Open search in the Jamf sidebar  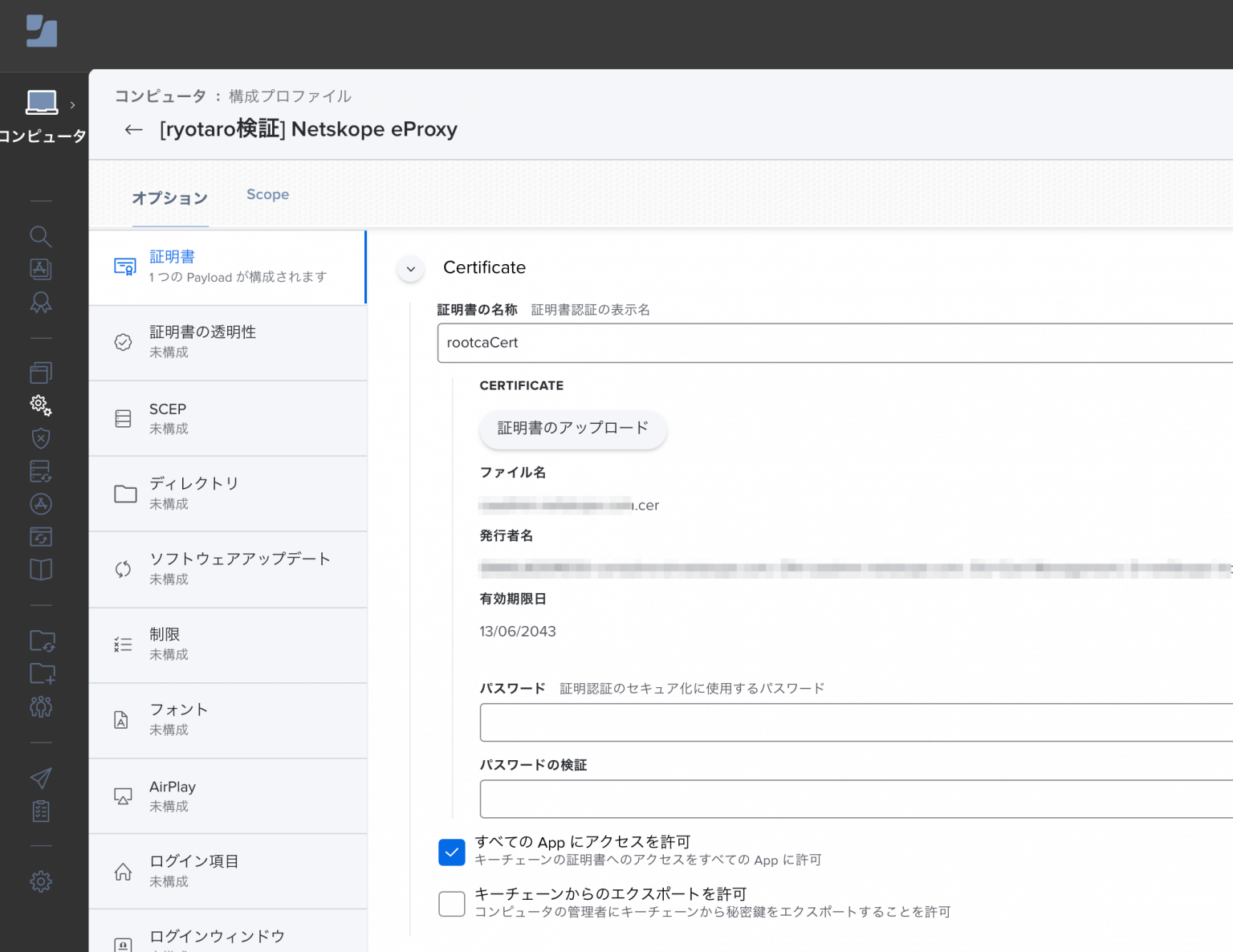40,237
